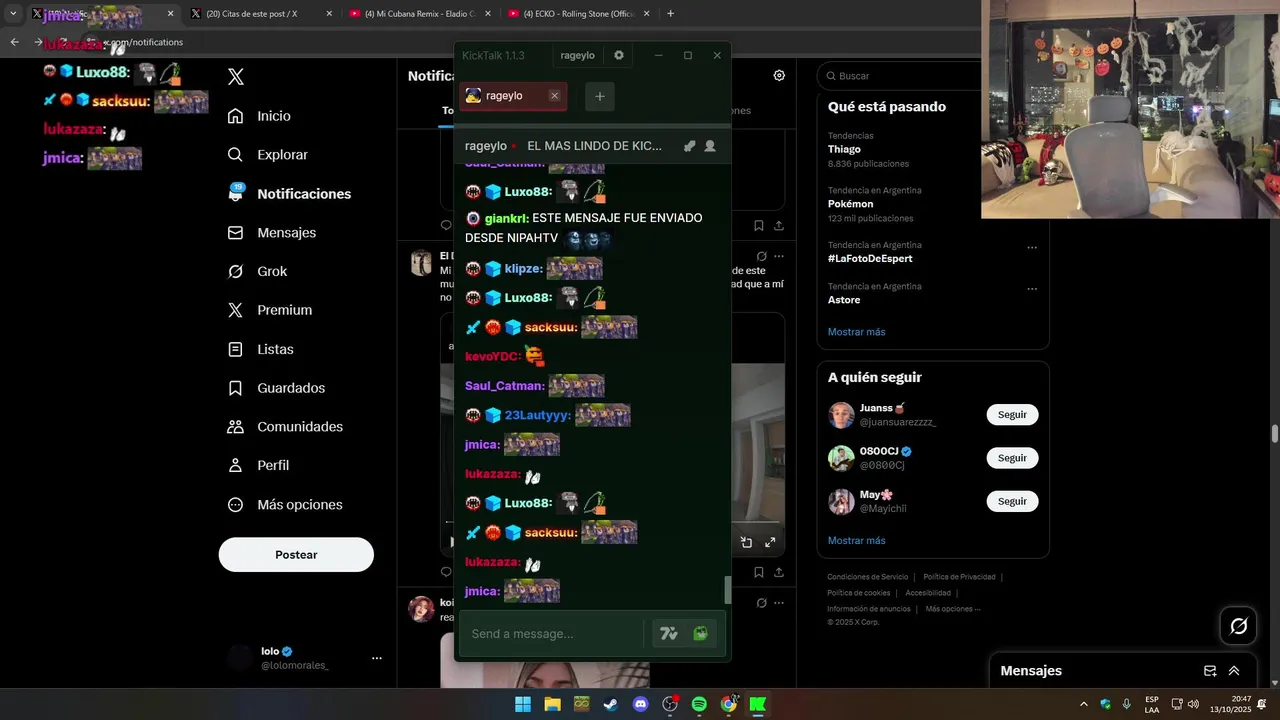Open Kick emote picker in KickTalk
The height and width of the screenshot is (720, 1280).
(700, 634)
